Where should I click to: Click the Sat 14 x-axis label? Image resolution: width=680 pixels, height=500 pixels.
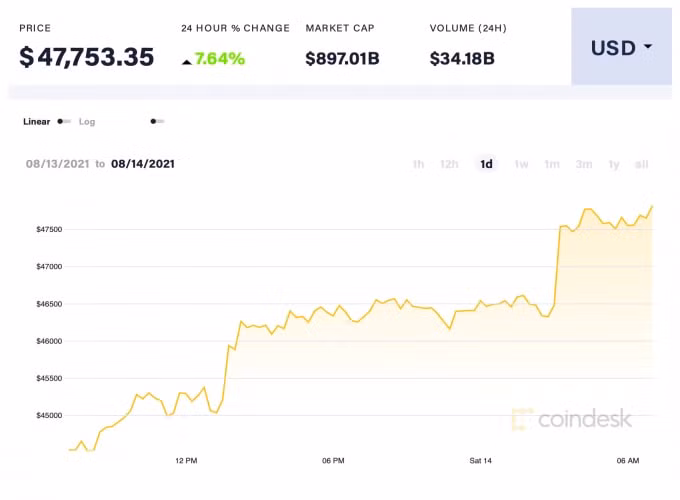pos(481,461)
